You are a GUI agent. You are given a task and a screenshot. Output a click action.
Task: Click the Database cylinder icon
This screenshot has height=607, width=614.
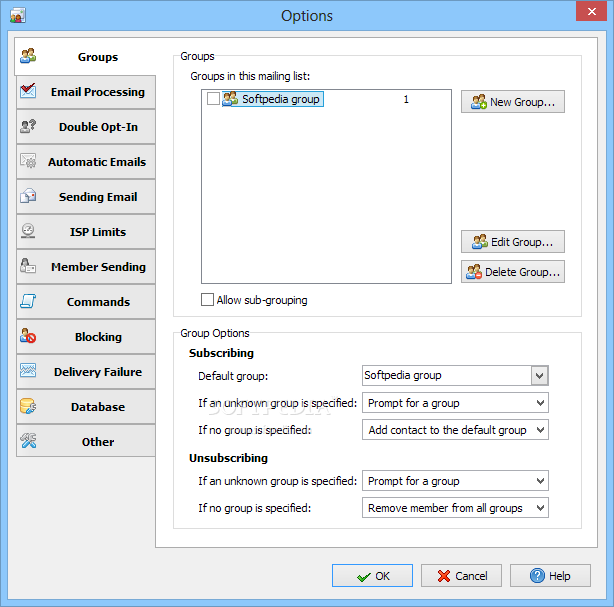tap(28, 406)
